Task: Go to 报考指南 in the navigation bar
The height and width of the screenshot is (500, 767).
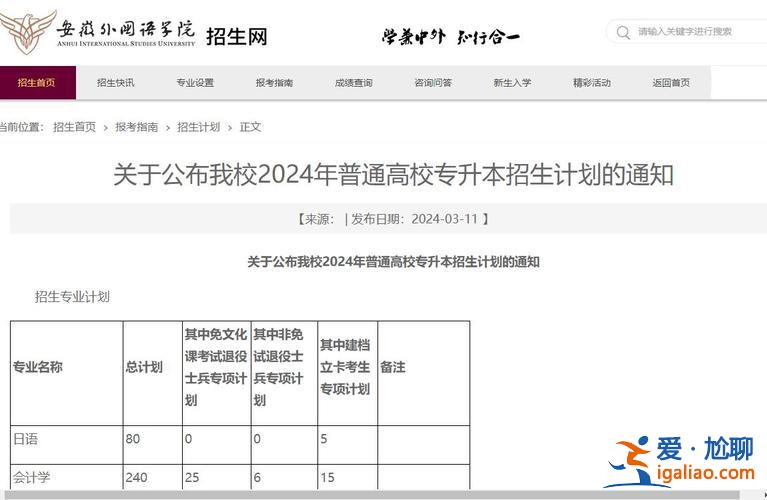Action: [274, 83]
